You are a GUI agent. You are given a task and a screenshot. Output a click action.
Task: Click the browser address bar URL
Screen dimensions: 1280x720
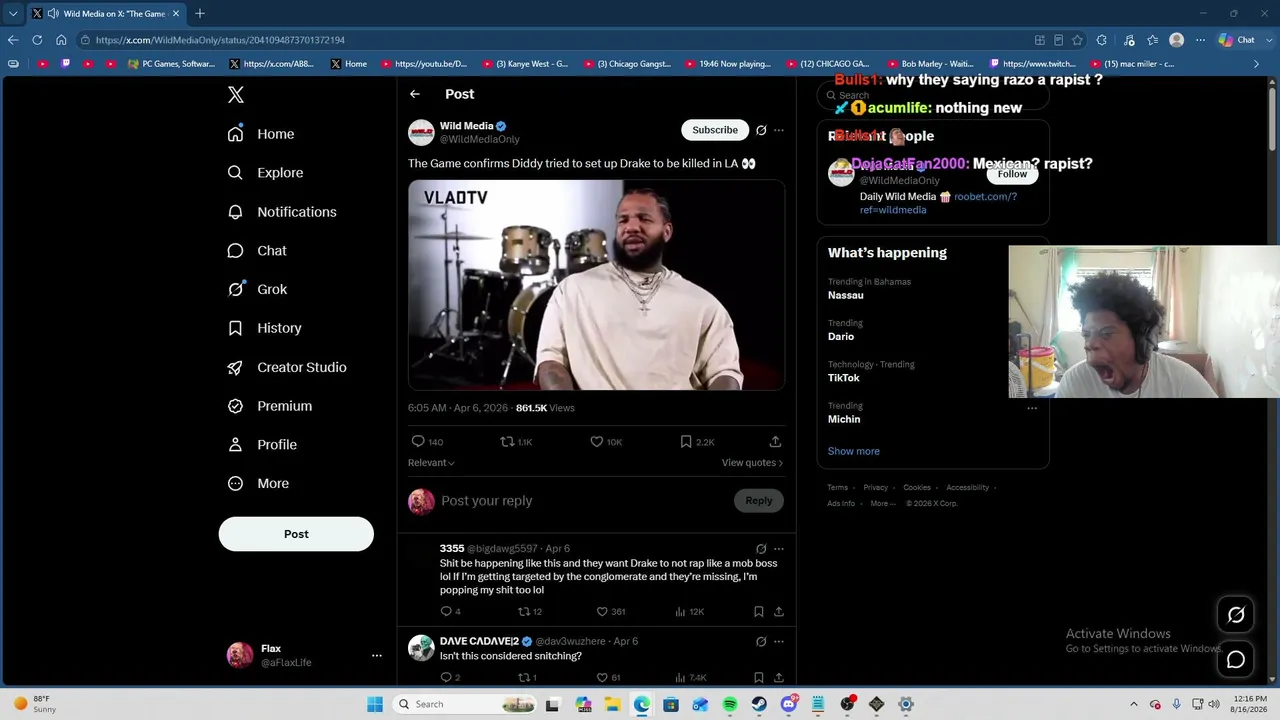(x=220, y=40)
